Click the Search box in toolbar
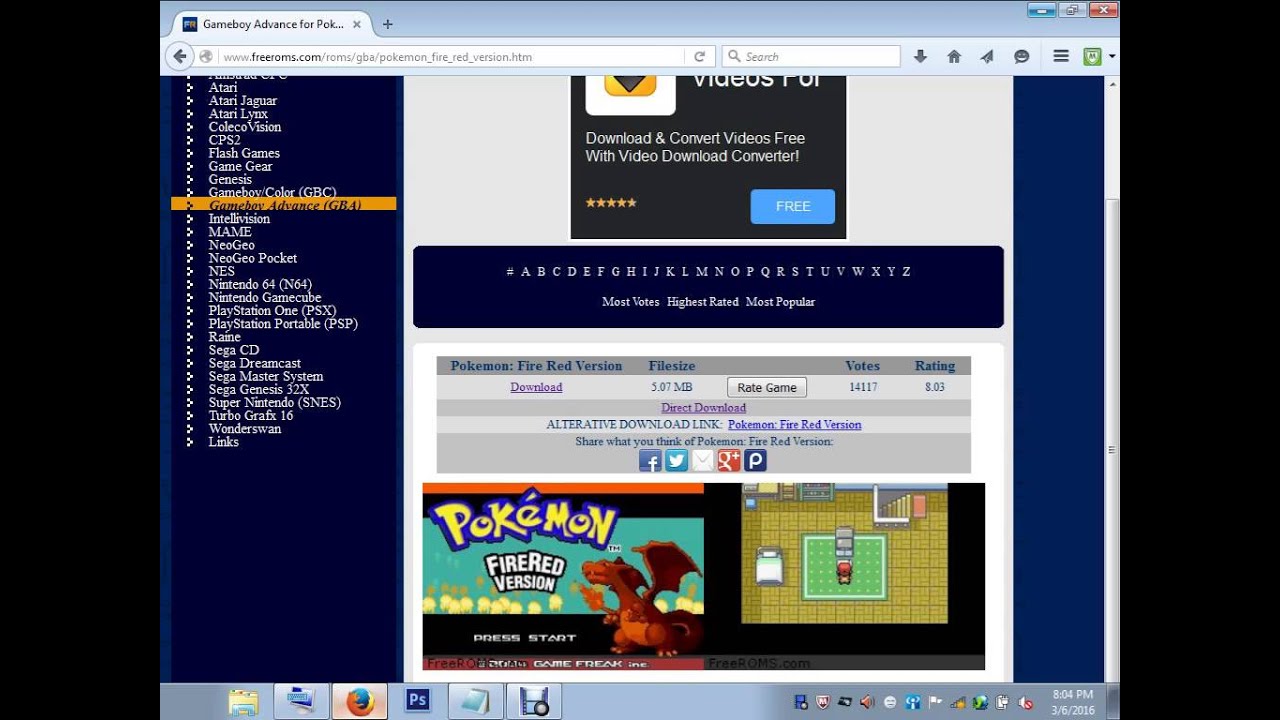Screen dimensions: 1280x720 811,57
